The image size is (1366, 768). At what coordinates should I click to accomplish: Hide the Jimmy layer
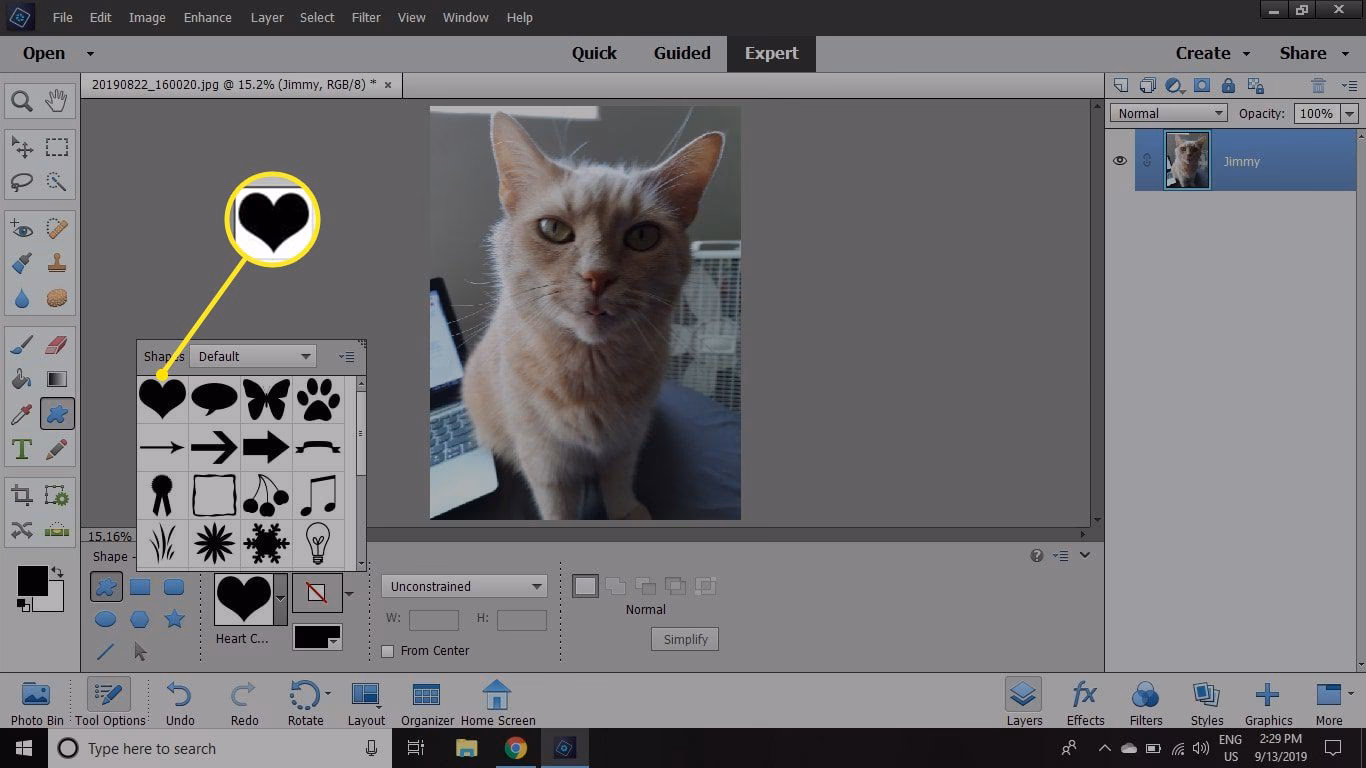coord(1120,160)
